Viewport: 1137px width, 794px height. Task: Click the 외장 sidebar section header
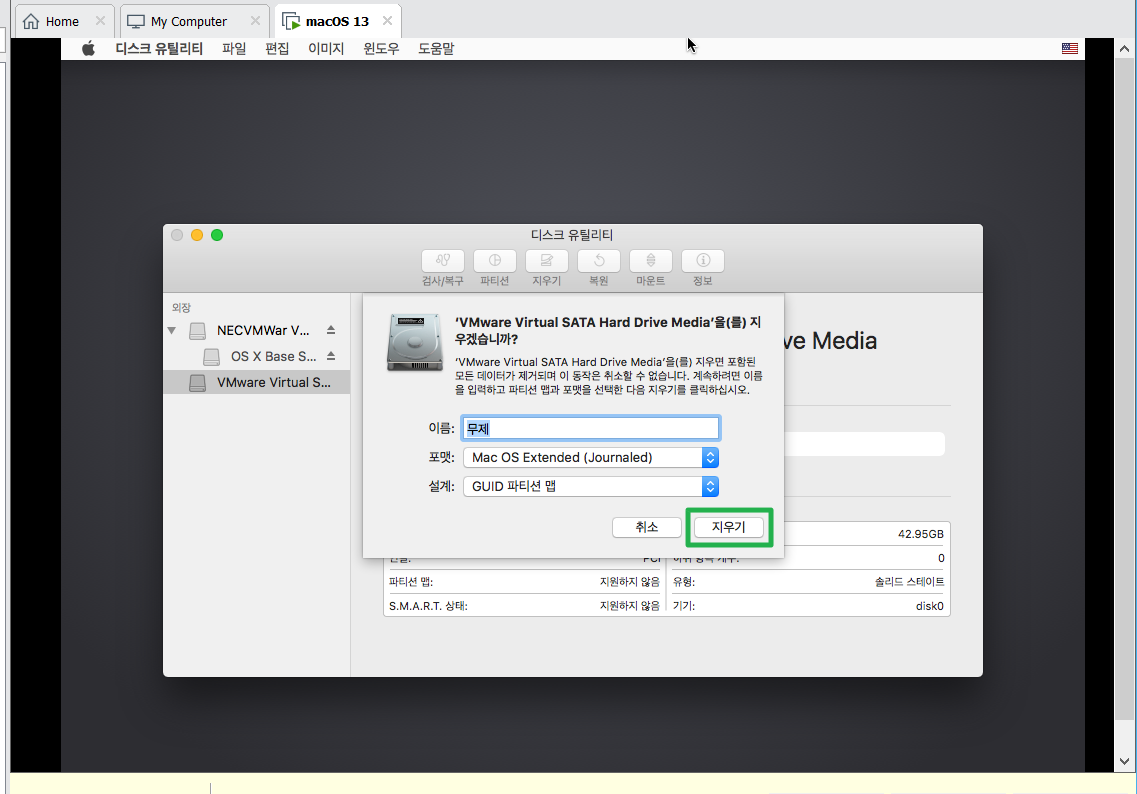[x=181, y=308]
